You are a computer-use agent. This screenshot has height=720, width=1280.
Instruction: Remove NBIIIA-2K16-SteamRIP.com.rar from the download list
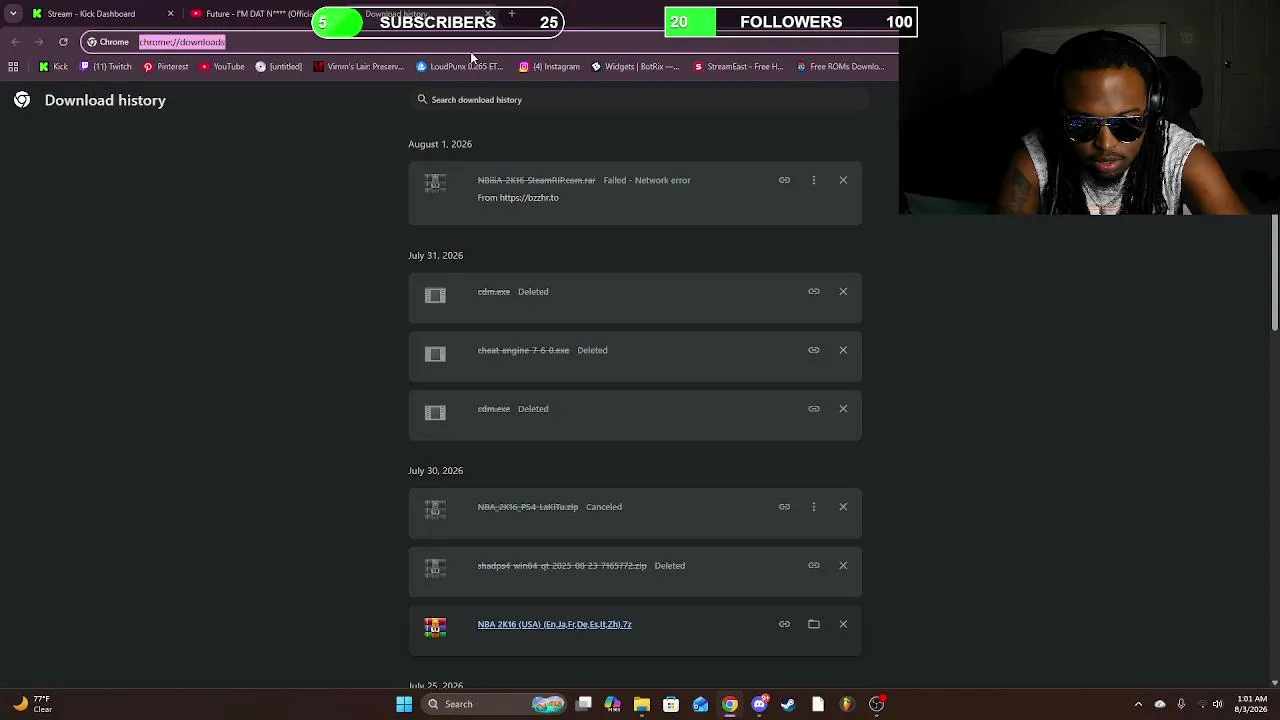[843, 180]
